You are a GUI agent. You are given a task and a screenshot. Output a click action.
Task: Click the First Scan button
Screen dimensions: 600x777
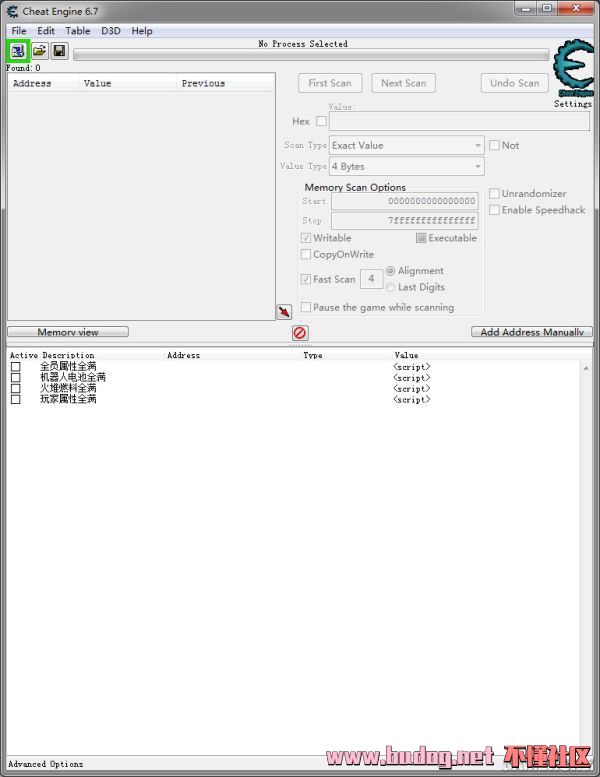330,83
